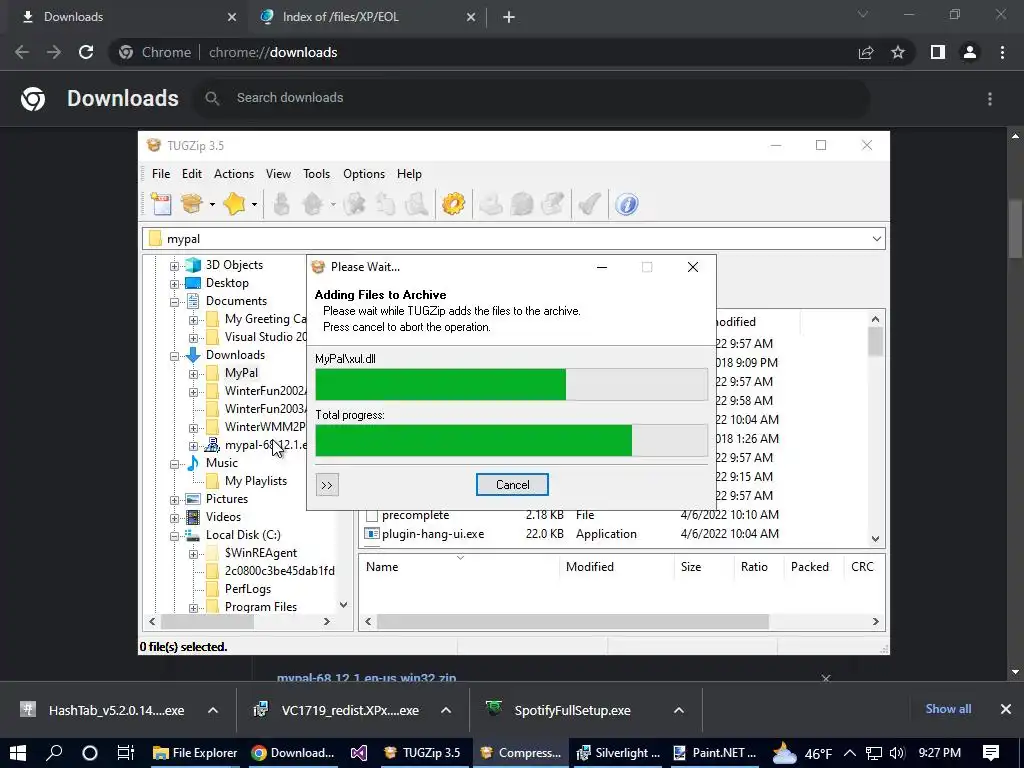Select the My Playlists folder in the tree
This screenshot has height=768, width=1024.
click(x=255, y=481)
